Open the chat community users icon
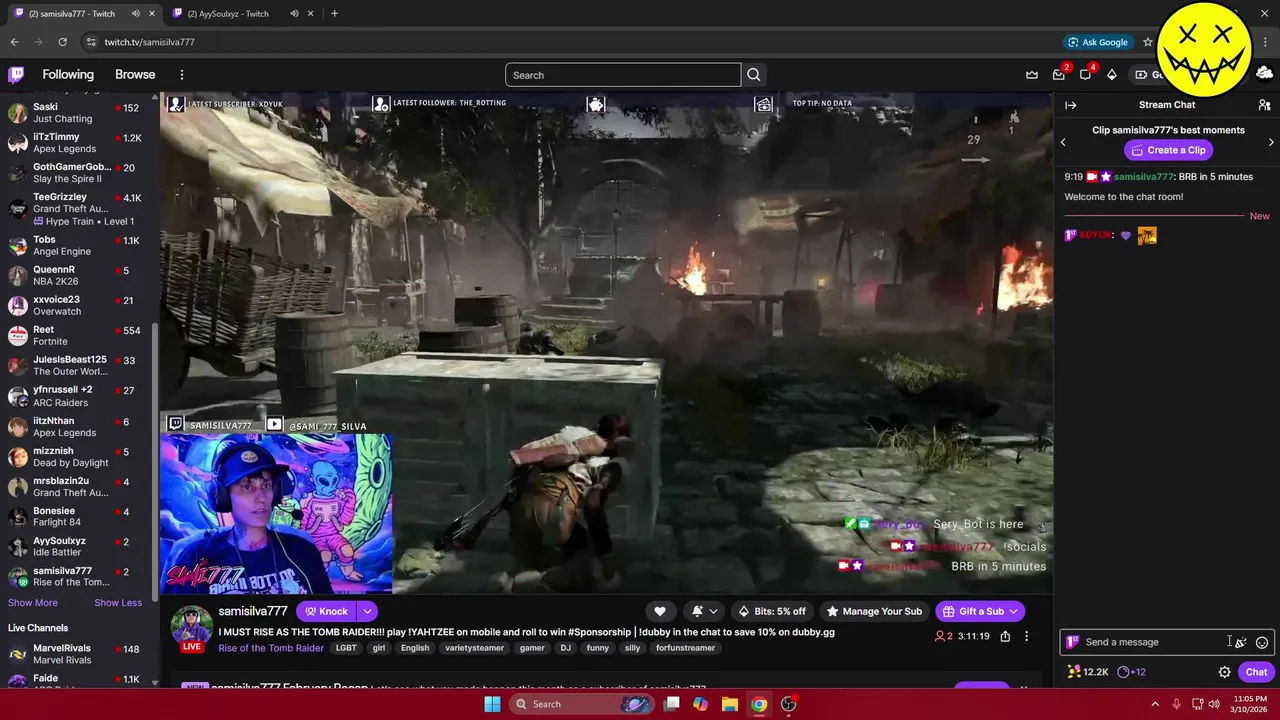The width and height of the screenshot is (1280, 720). click(1264, 105)
